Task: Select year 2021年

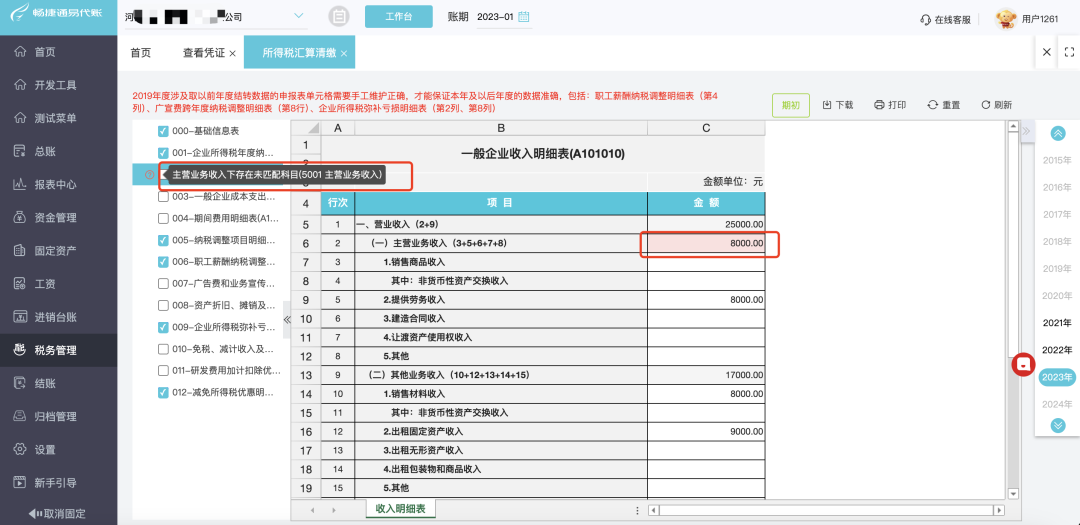Action: (1057, 323)
